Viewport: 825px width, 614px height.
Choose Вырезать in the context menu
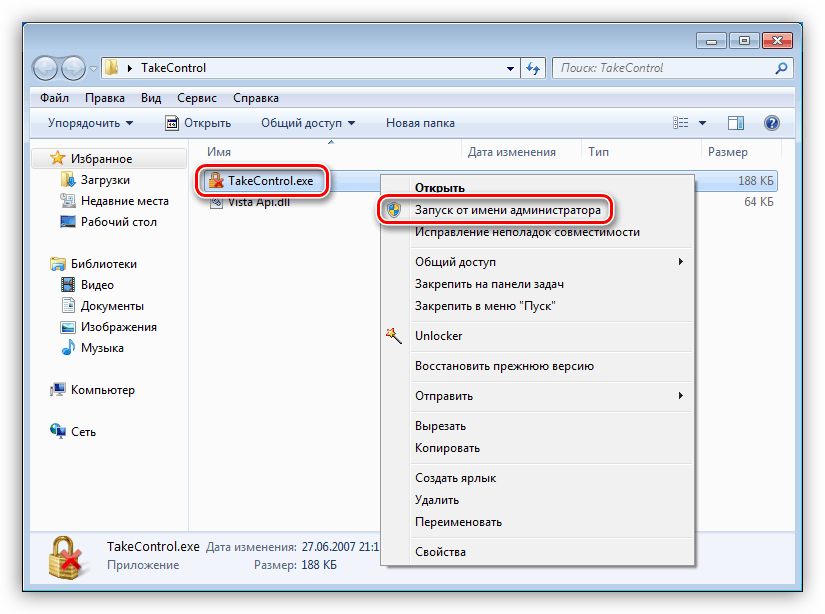440,426
